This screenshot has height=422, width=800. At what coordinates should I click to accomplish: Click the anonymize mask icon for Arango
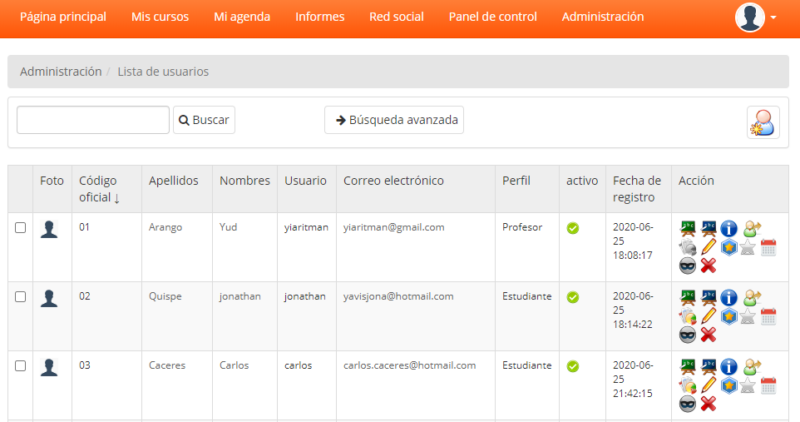[688, 265]
